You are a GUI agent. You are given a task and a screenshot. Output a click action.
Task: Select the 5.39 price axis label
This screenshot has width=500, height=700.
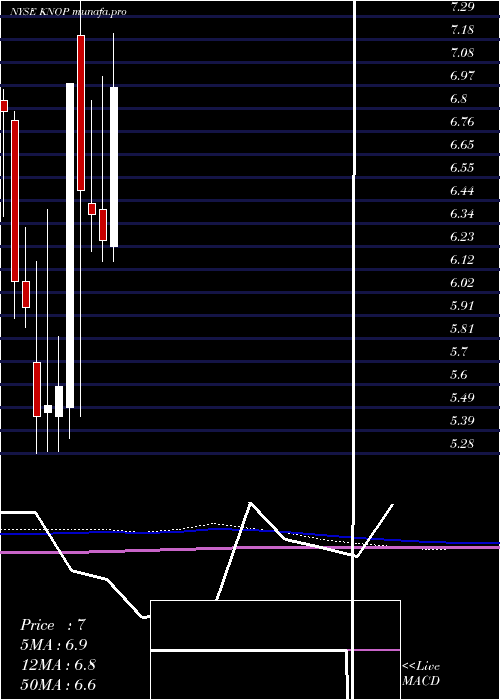pos(462,421)
